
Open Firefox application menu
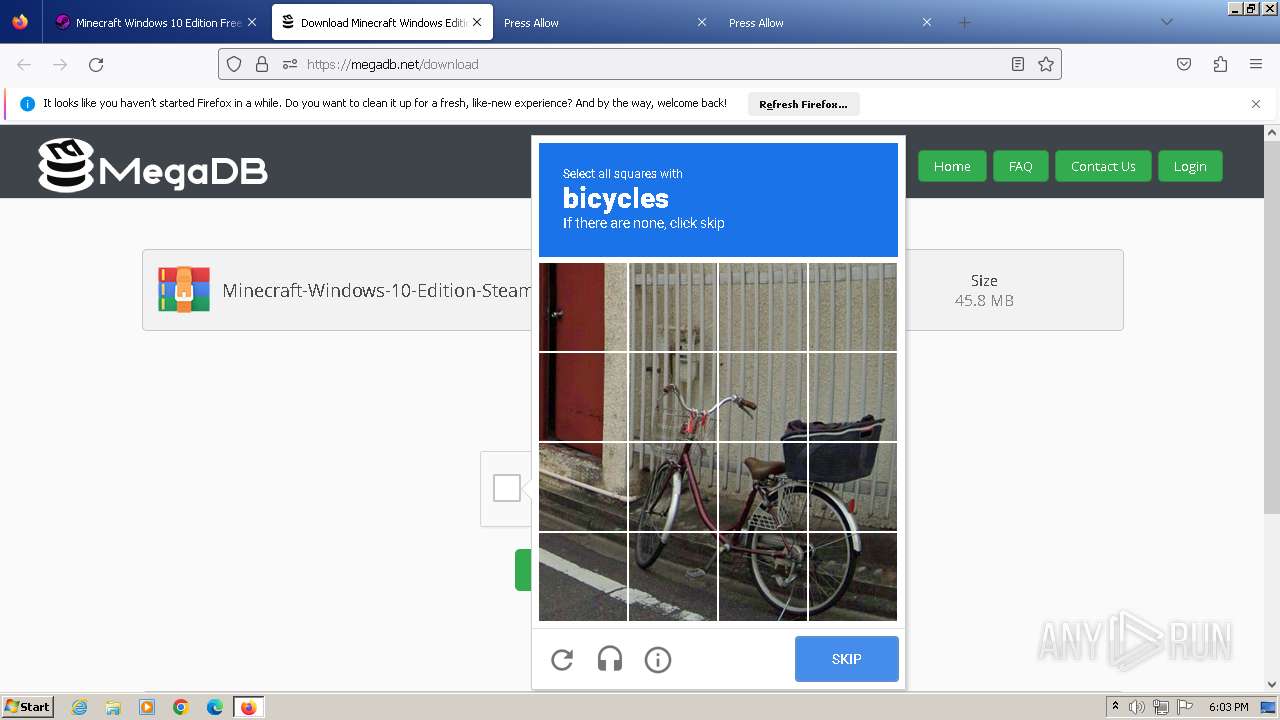pos(1256,64)
